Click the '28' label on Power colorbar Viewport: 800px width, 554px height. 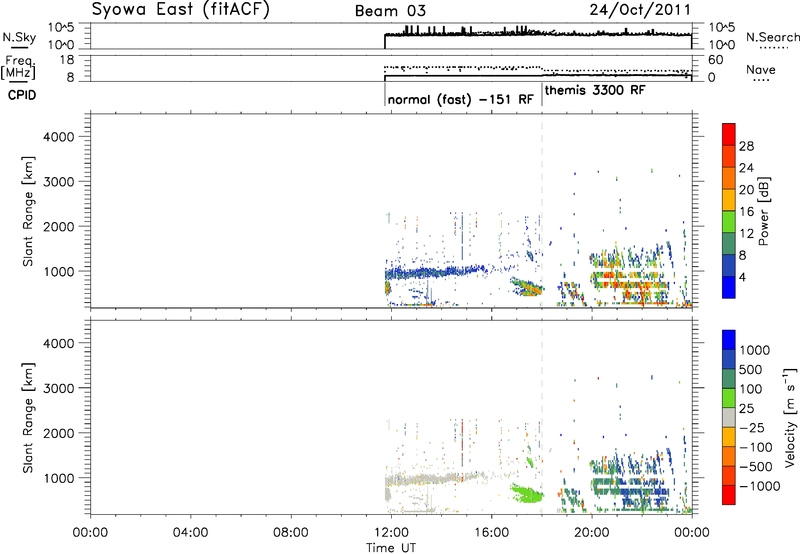point(746,146)
